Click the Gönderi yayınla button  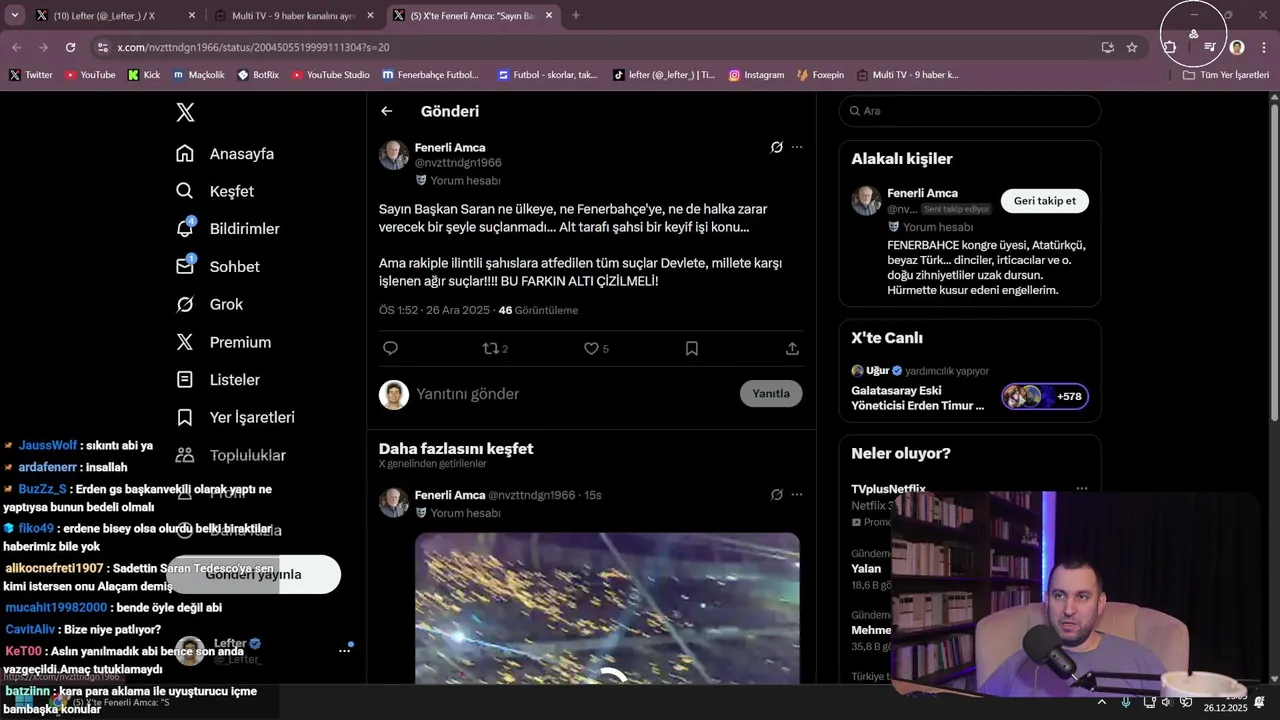[x=254, y=574]
